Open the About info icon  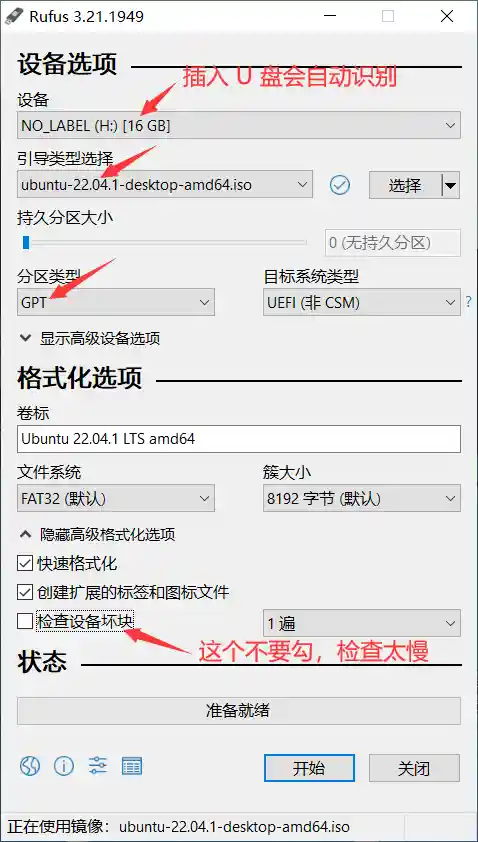pyautogui.click(x=64, y=766)
